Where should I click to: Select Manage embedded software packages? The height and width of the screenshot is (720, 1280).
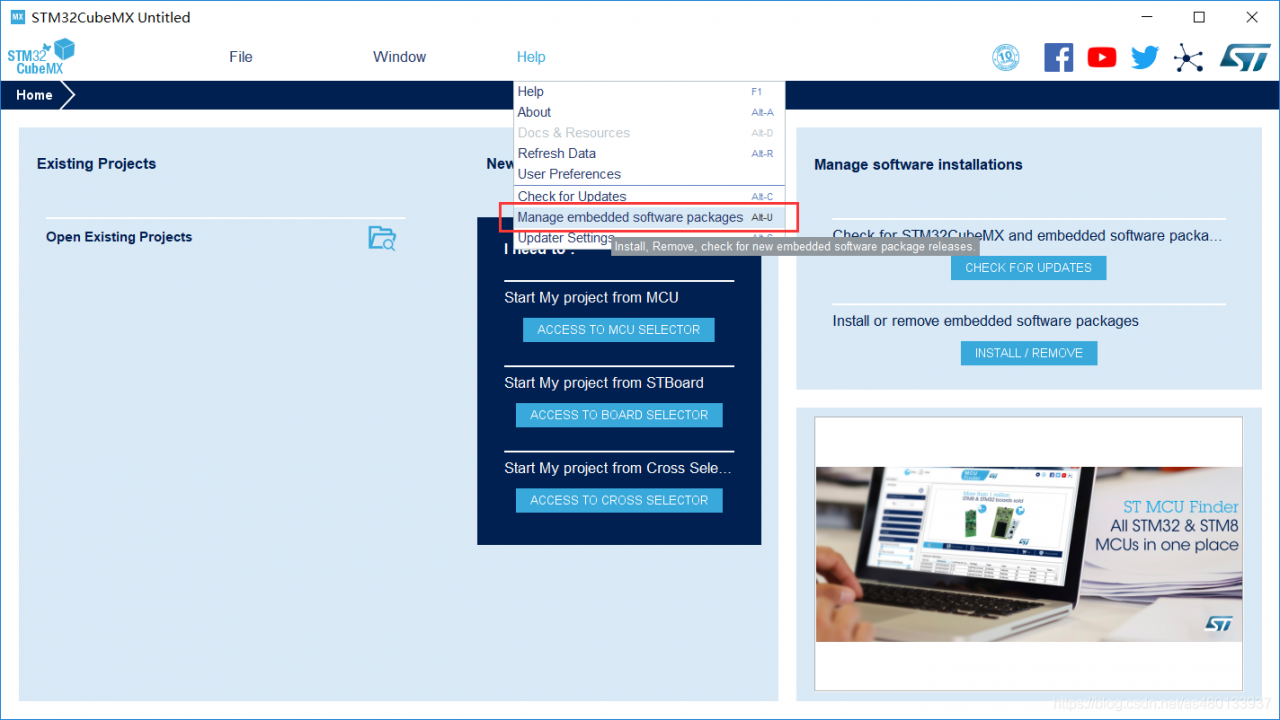649,217
